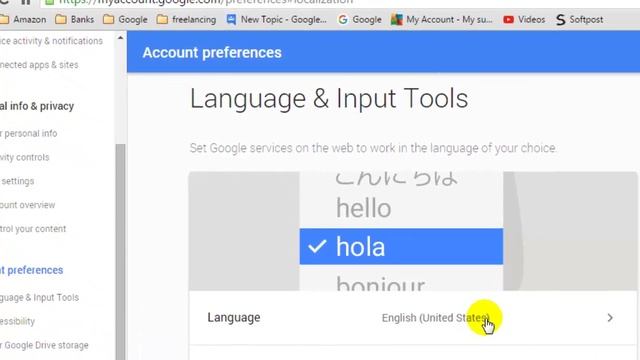Image resolution: width=640 pixels, height=360 pixels.
Task: Open Personal info & privacy section heading
Action: pyautogui.click(x=37, y=106)
